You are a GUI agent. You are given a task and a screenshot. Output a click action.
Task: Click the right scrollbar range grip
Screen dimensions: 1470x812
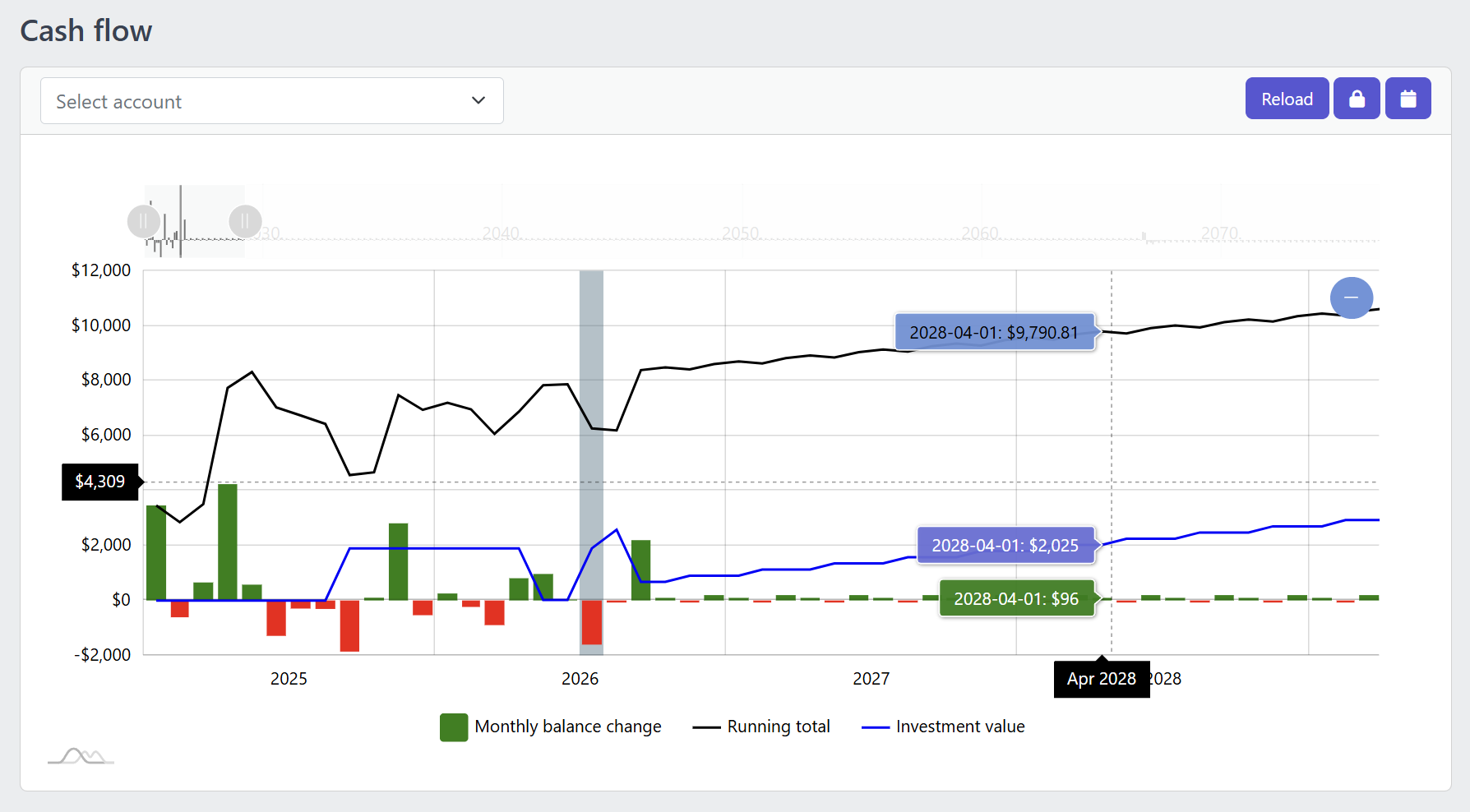pos(245,221)
